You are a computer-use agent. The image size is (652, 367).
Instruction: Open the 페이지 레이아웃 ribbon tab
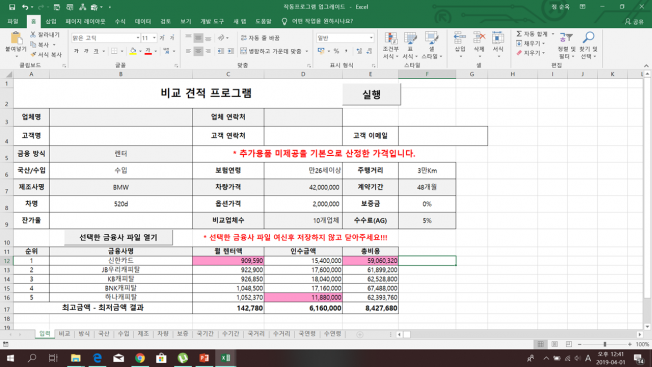tap(85, 21)
